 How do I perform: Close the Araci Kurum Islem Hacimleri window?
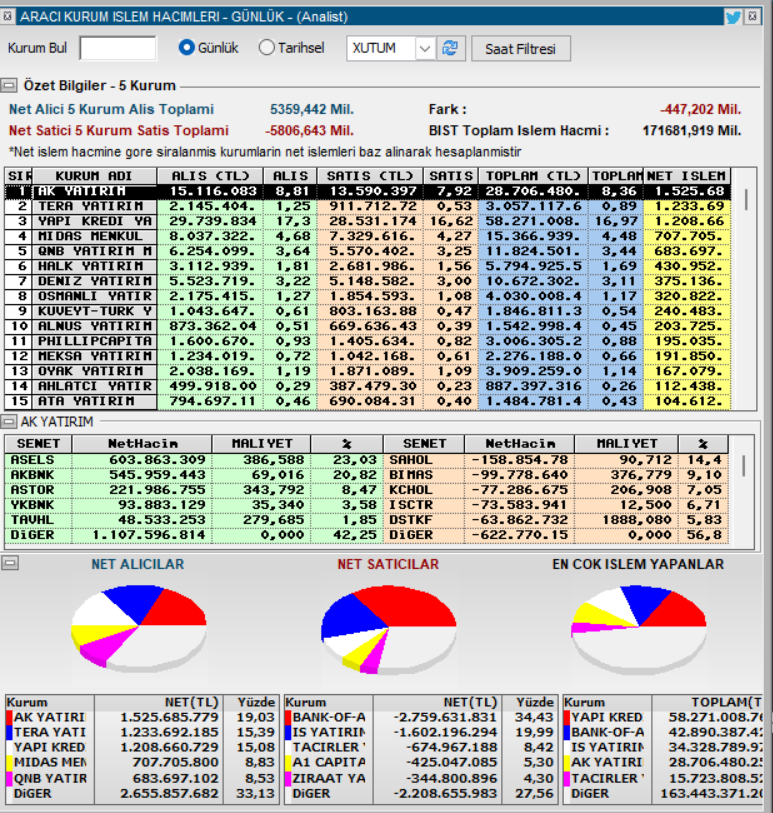(x=752, y=17)
